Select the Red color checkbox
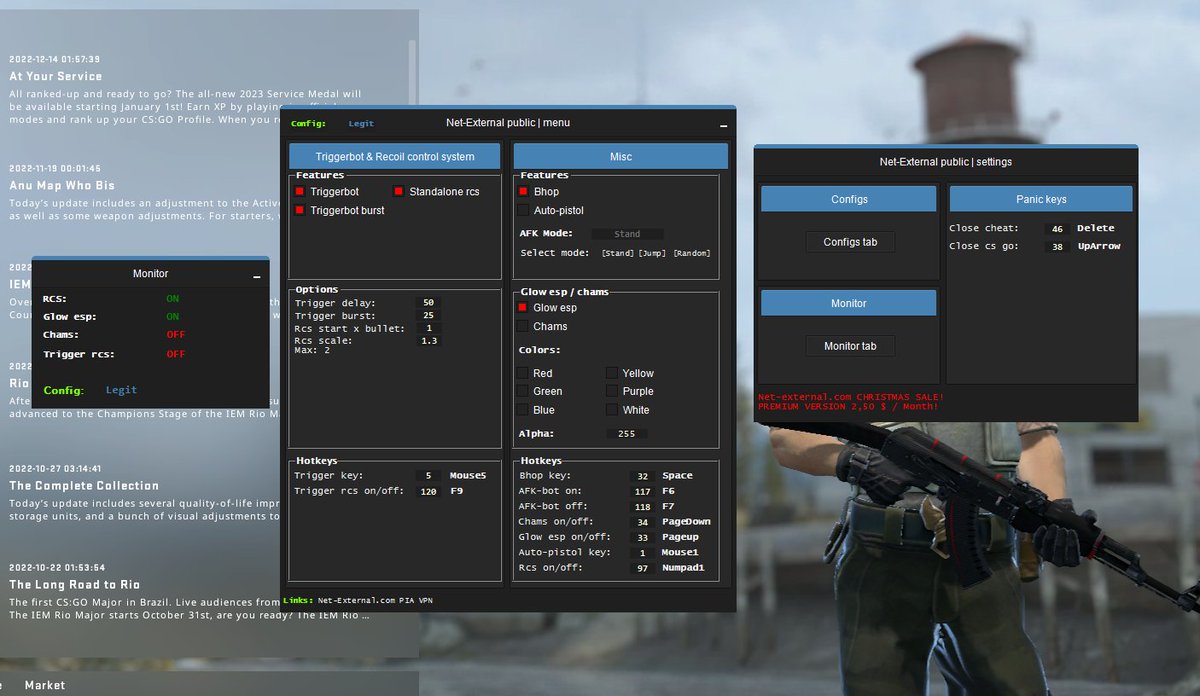This screenshot has width=1200, height=696. click(x=523, y=373)
